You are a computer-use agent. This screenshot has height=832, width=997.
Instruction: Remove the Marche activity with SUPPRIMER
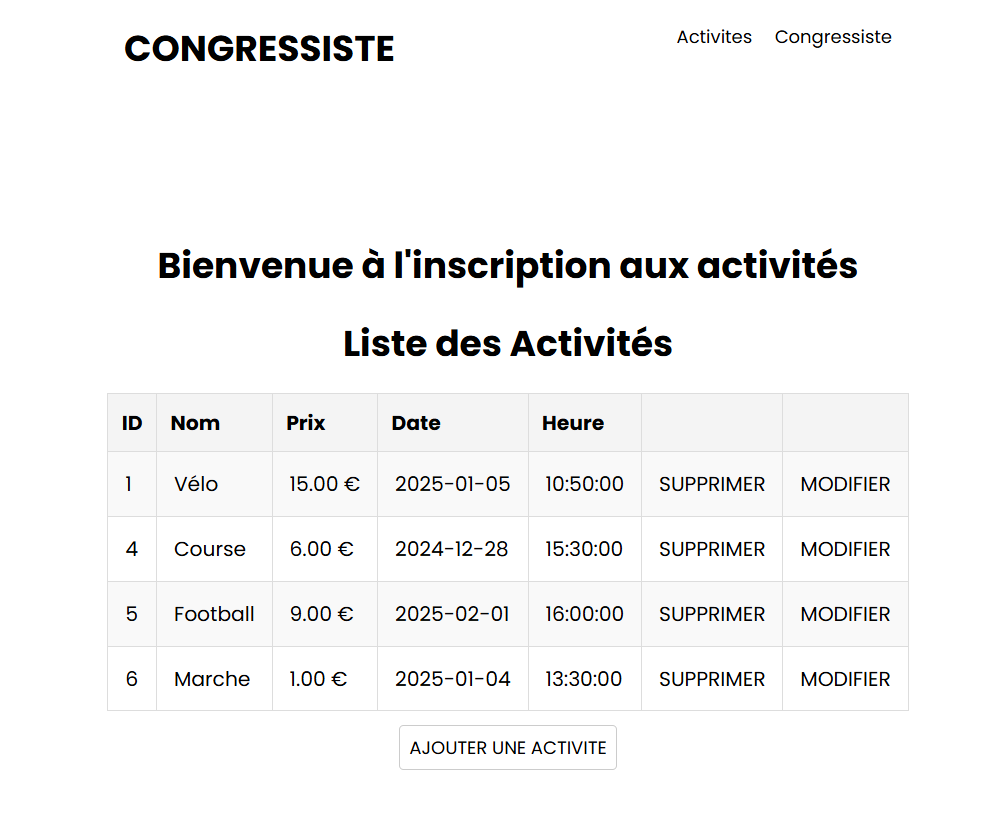pos(712,679)
